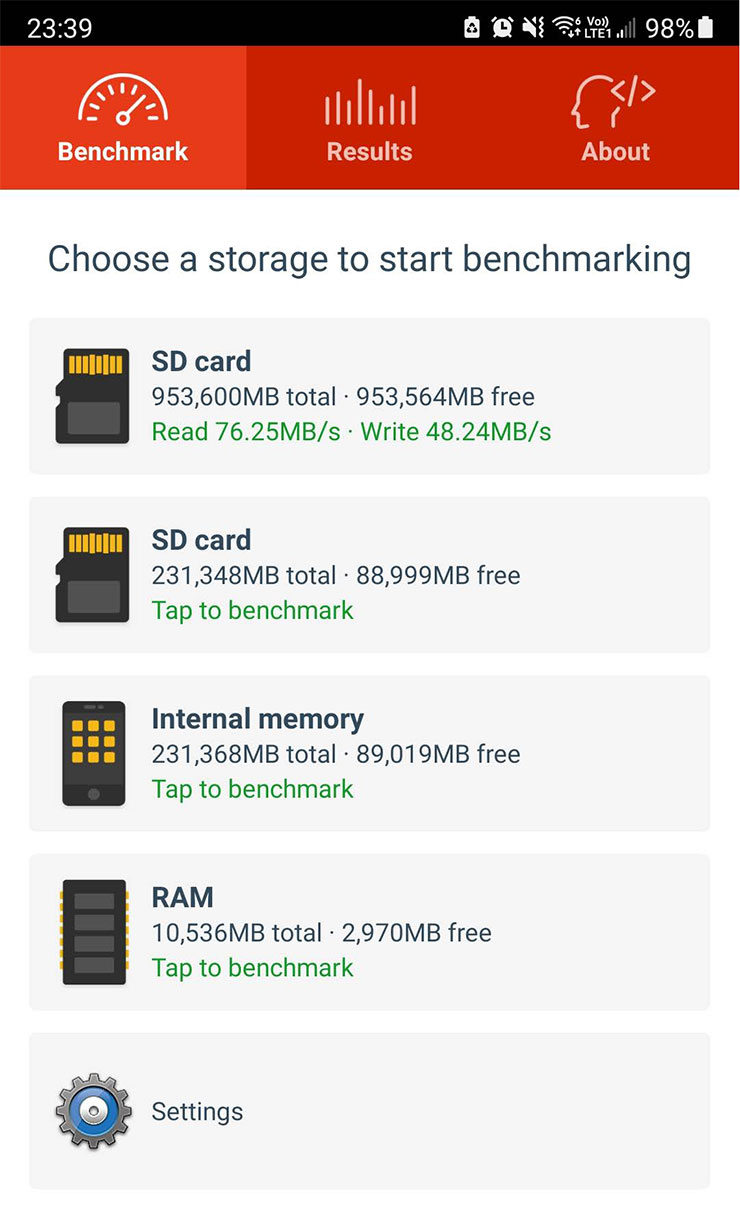Screen dimensions: 740x1227
Task: Tap the Settings gear icon
Action: point(94,1111)
